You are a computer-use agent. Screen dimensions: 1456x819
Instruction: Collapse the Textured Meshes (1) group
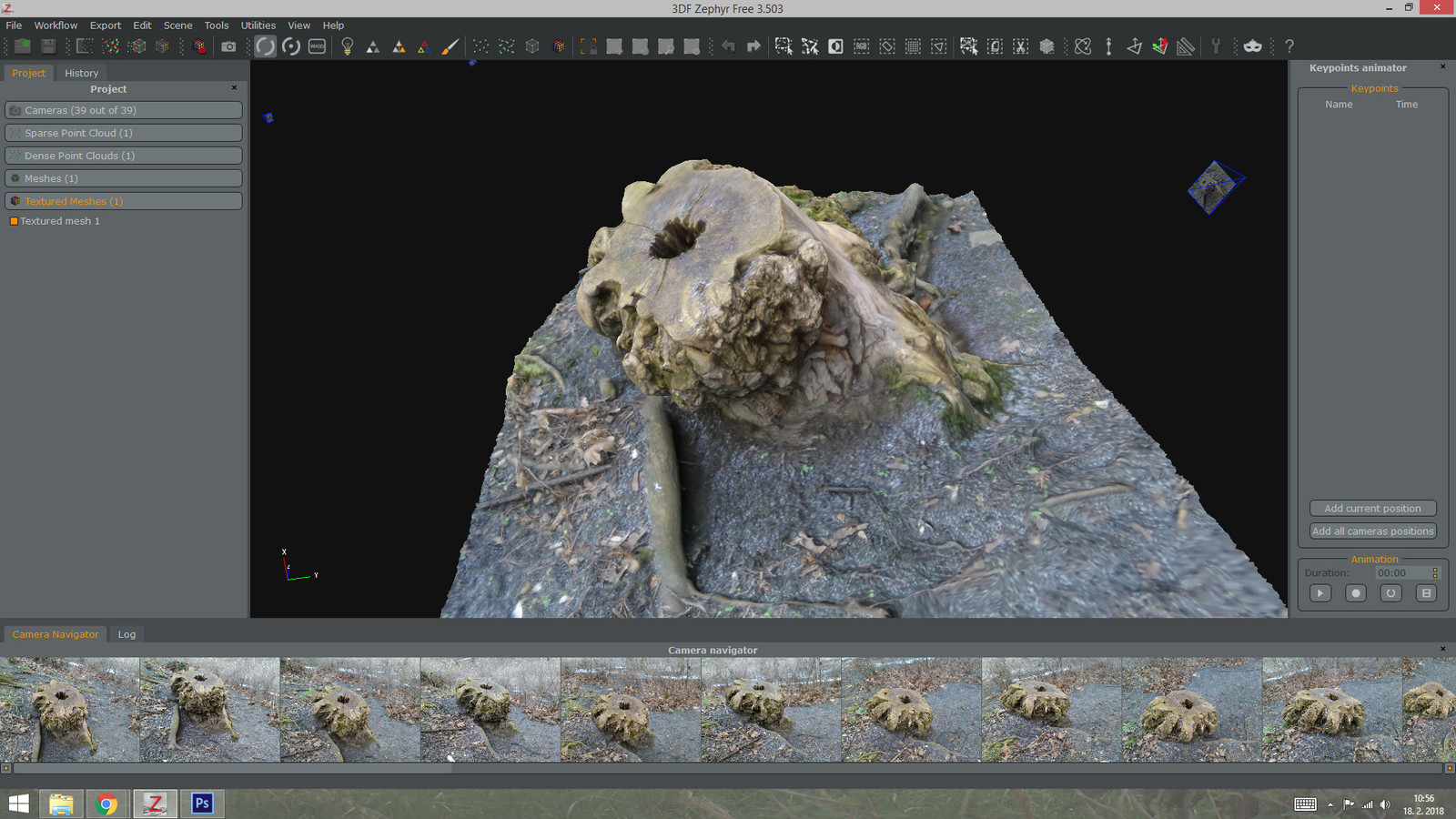(x=123, y=200)
